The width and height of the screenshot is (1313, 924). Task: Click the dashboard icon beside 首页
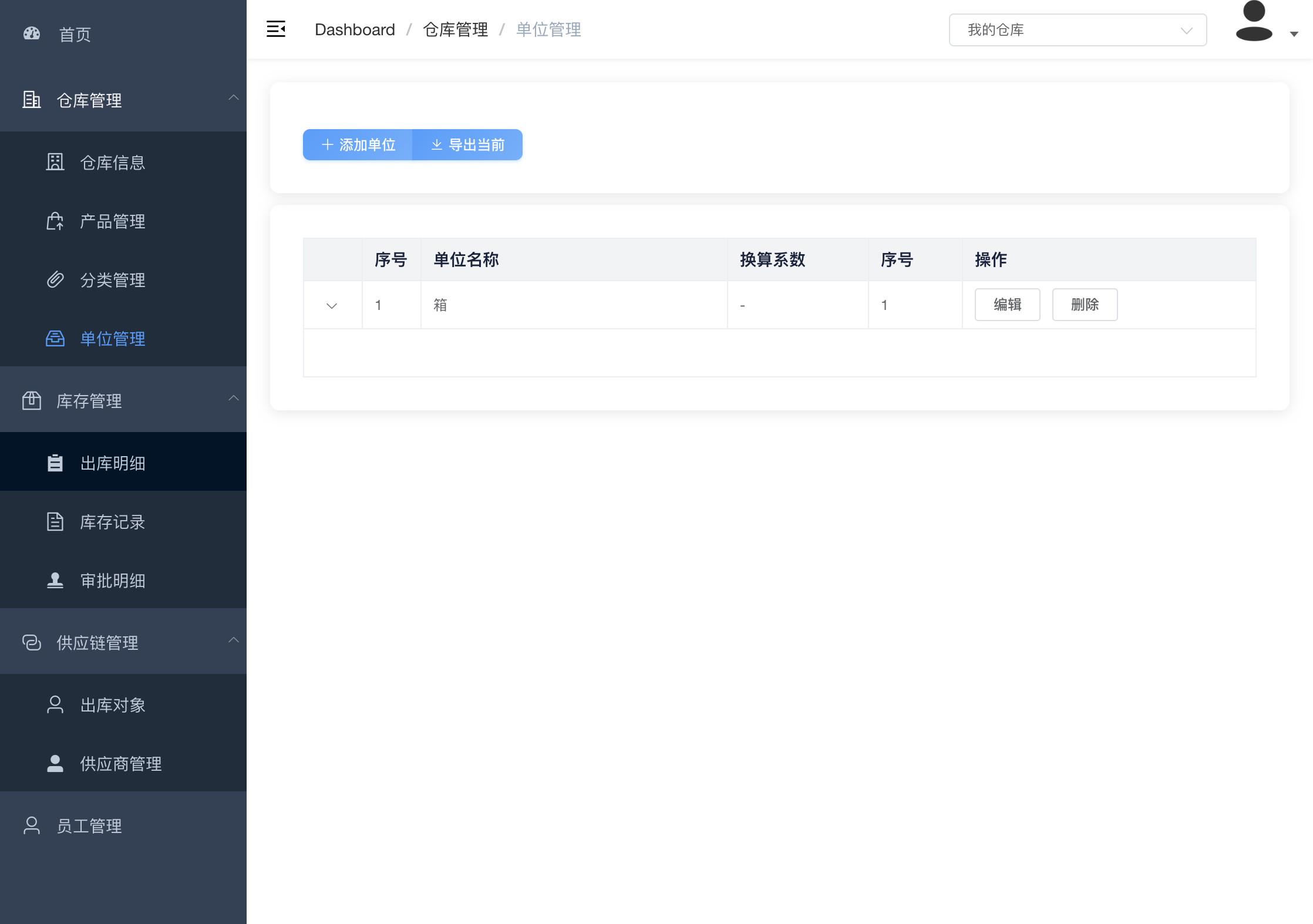coord(32,33)
